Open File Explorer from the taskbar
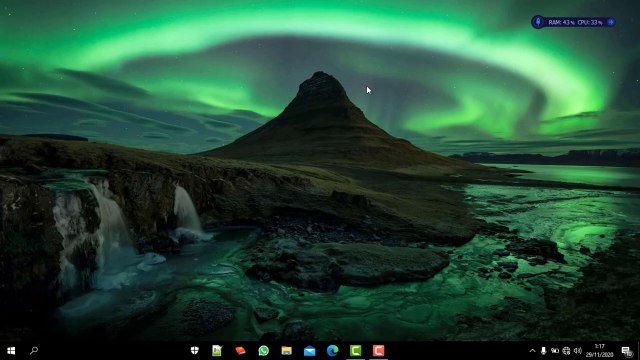 287,350
